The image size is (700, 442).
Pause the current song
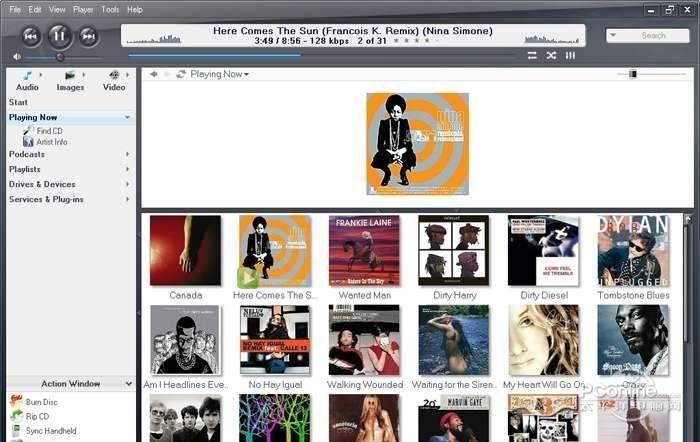59,36
